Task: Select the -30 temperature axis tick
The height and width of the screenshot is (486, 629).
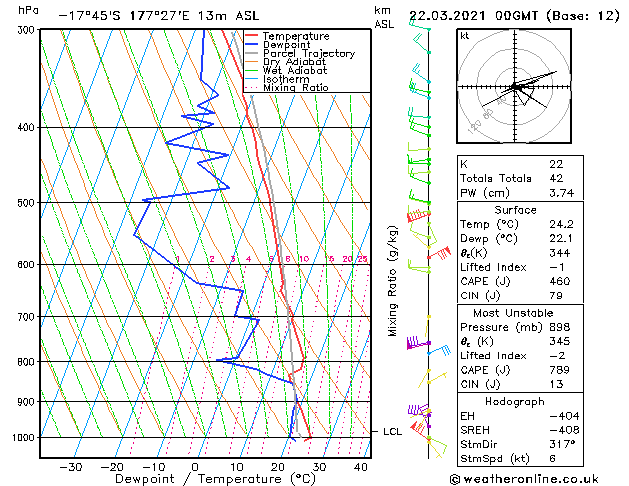Action: tap(71, 467)
